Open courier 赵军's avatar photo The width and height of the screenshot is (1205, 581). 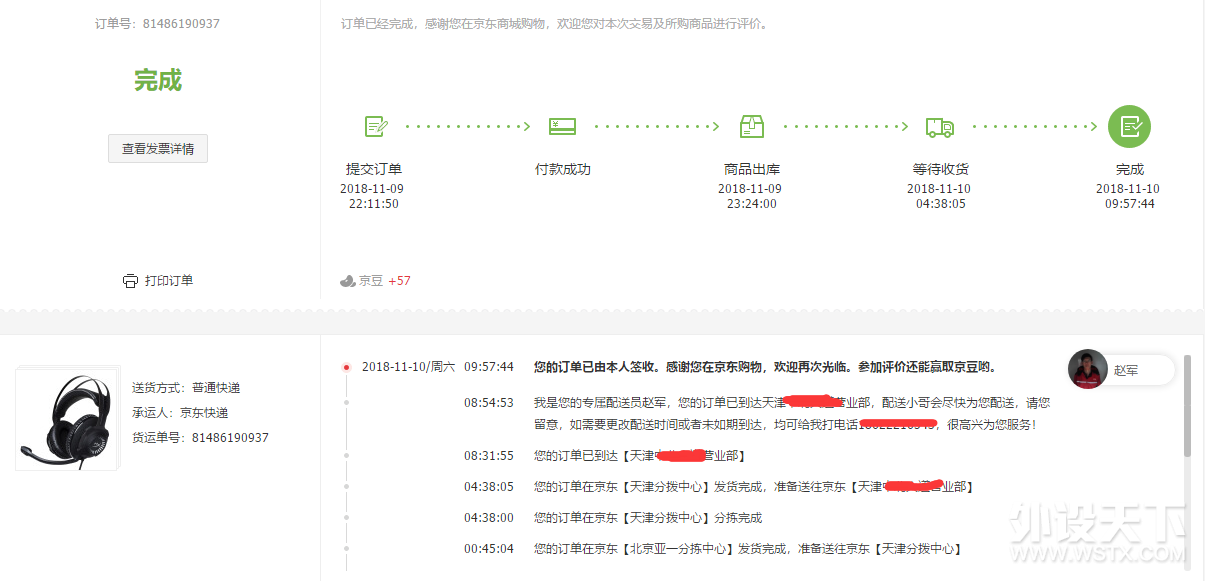coord(1087,369)
